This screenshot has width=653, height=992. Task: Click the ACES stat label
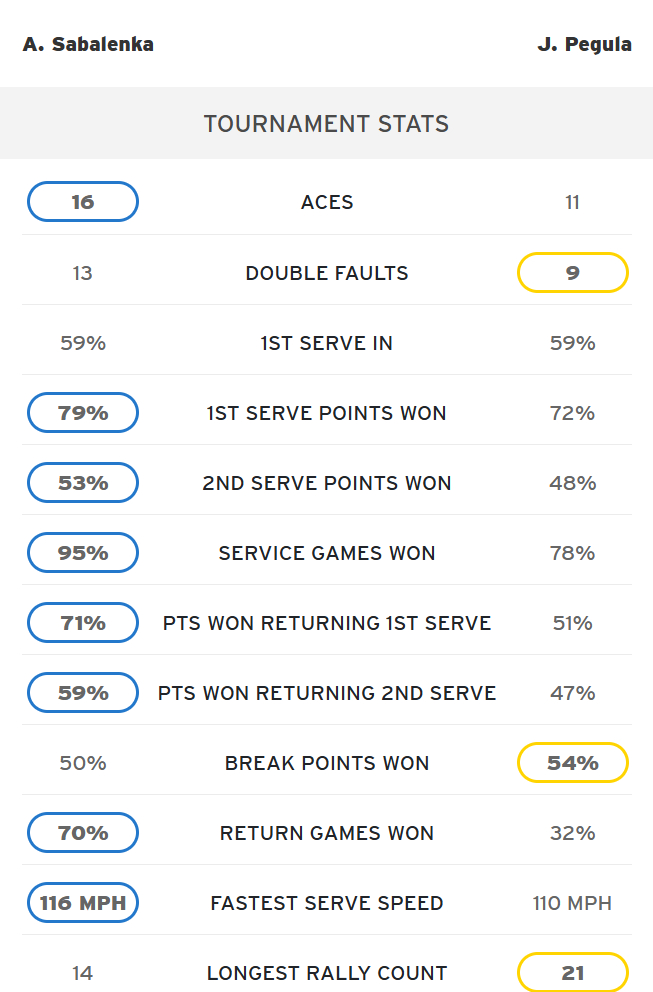point(326,202)
